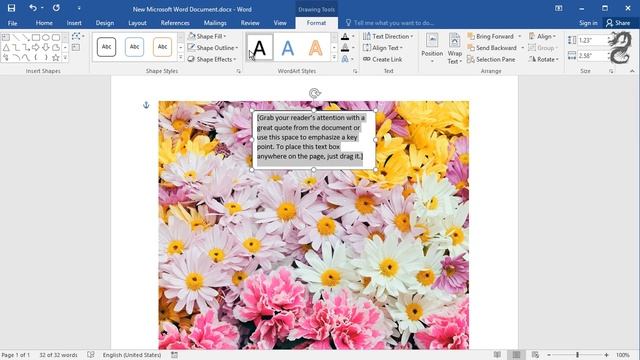The width and height of the screenshot is (640, 360).
Task: Open the View tab
Action: pyautogui.click(x=280, y=23)
